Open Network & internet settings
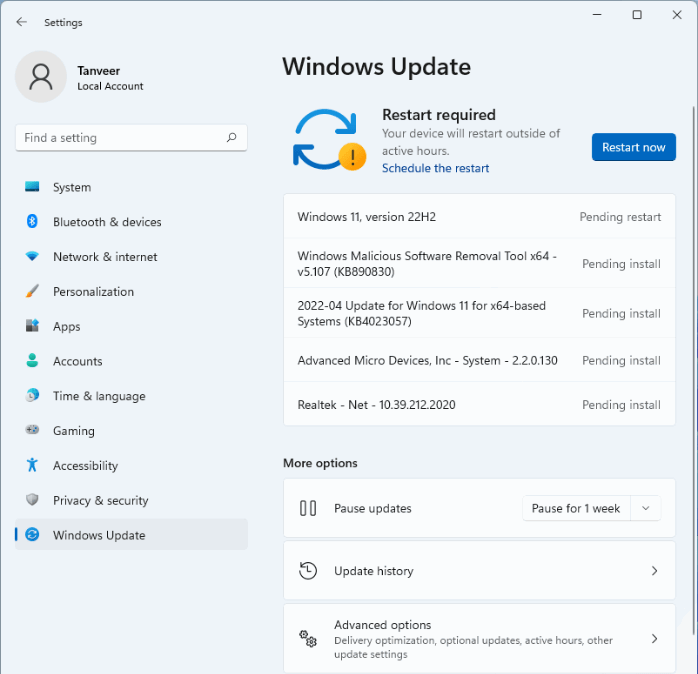The height and width of the screenshot is (674, 698). [131, 256]
